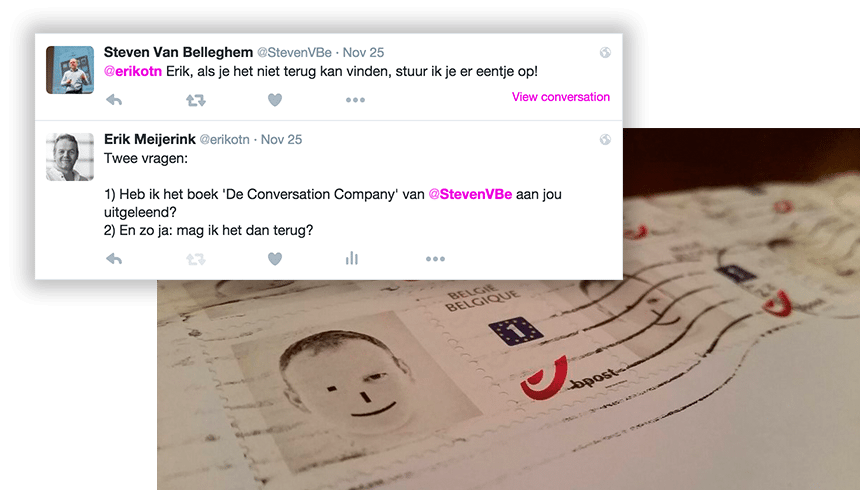Like Steven Van Belleghem's tweet
Viewport: 860px width, 490px height.
point(275,100)
